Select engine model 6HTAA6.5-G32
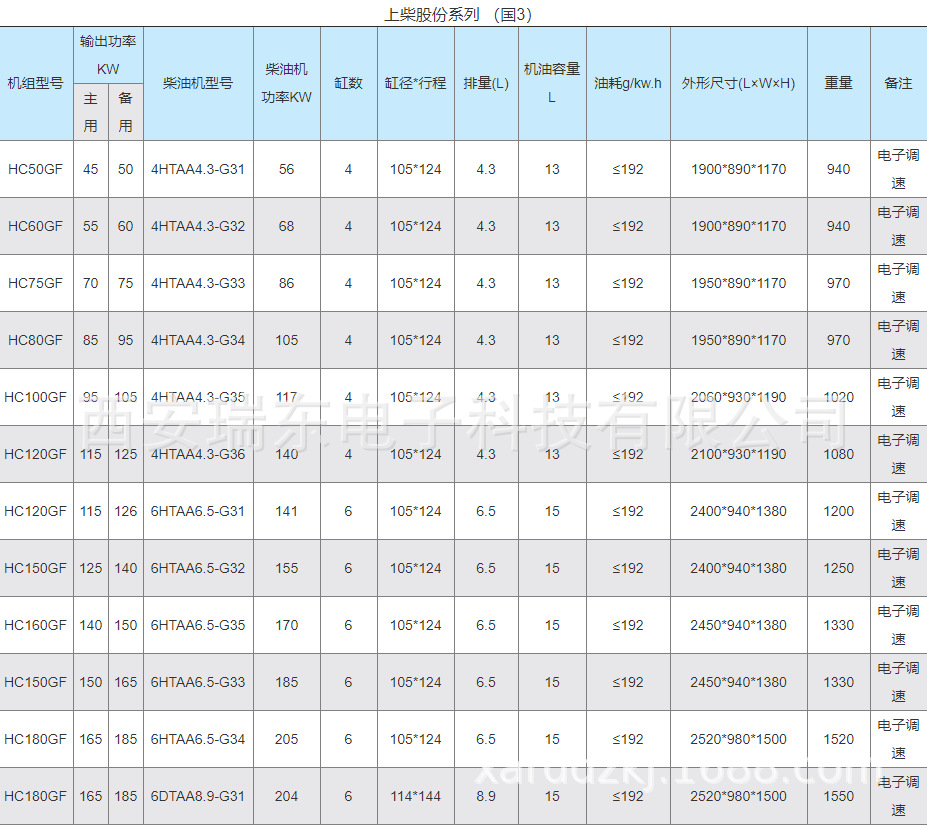This screenshot has height=825, width=927. click(198, 568)
